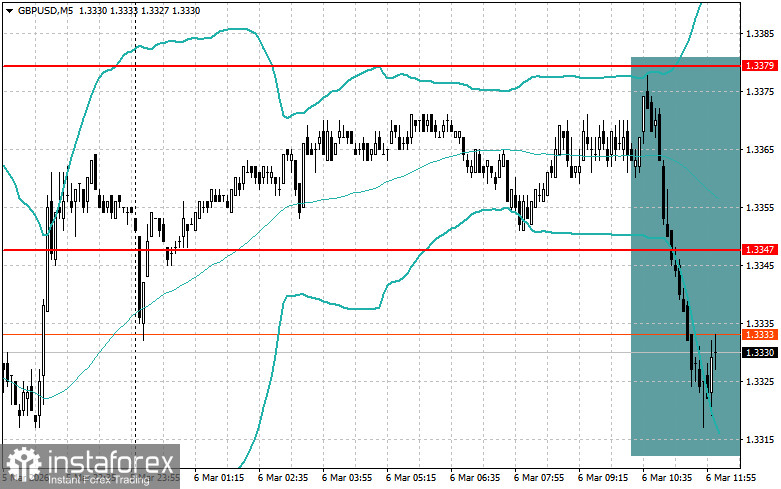Select the red 1.3347 price level label
781x489 pixels.
pyautogui.click(x=760, y=249)
